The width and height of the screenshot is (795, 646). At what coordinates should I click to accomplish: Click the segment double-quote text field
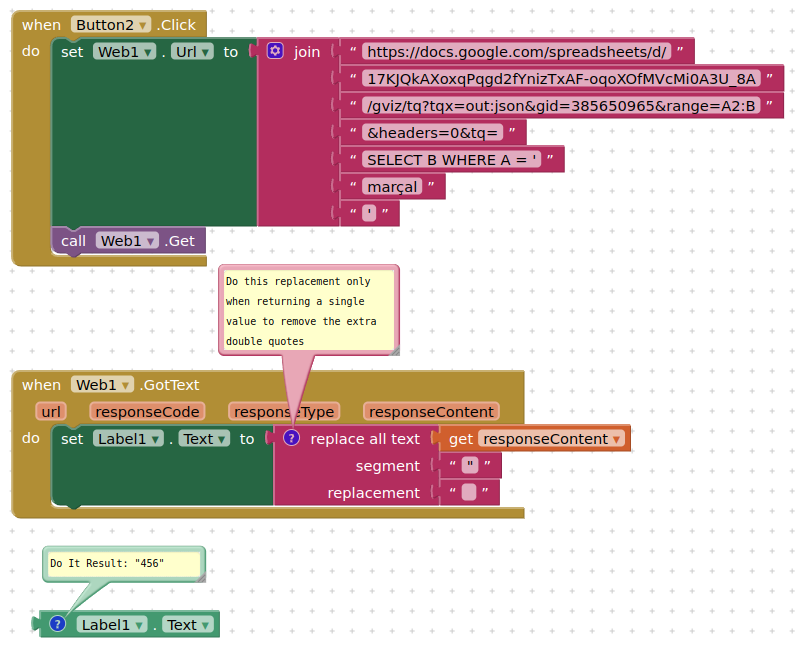point(468,466)
